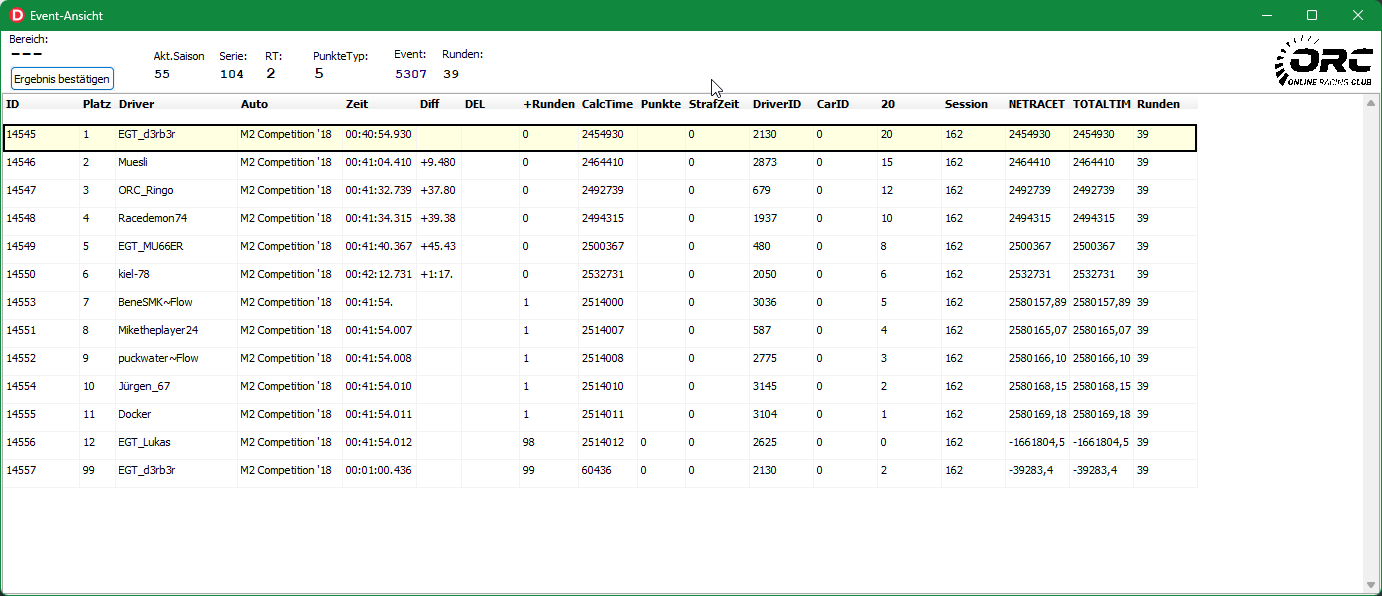Image resolution: width=1382 pixels, height=596 pixels.
Task: Select the row for driver Muesli
Action: pos(132,162)
